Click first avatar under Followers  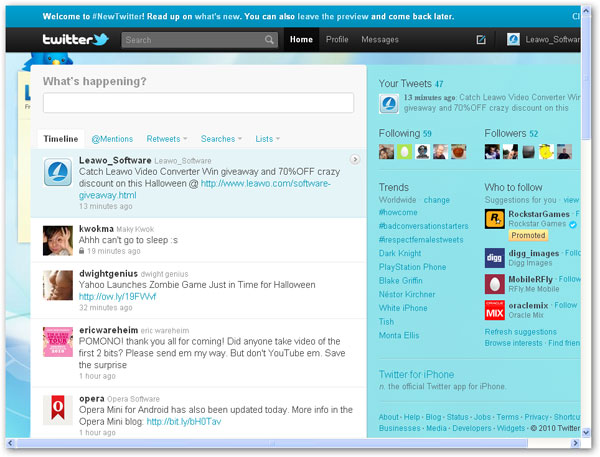click(492, 152)
